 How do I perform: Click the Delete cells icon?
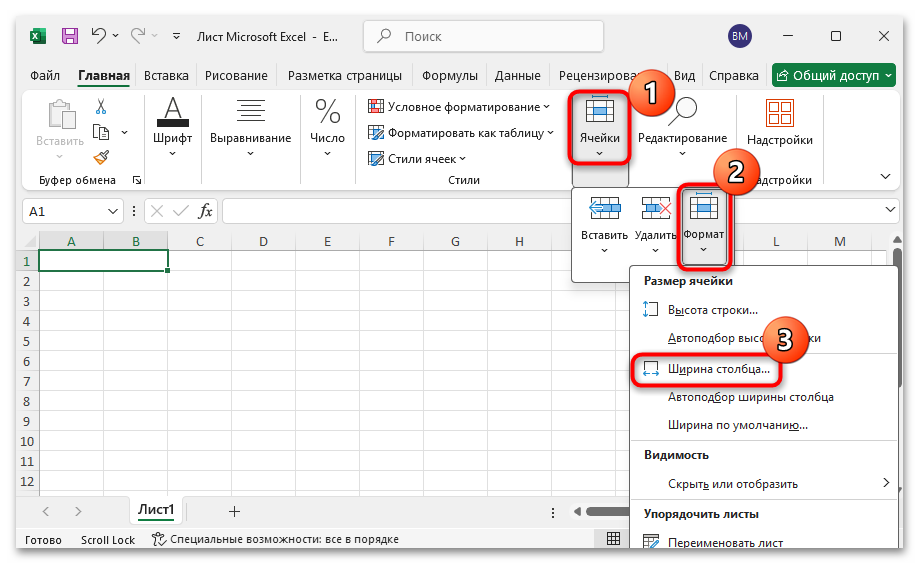point(655,224)
